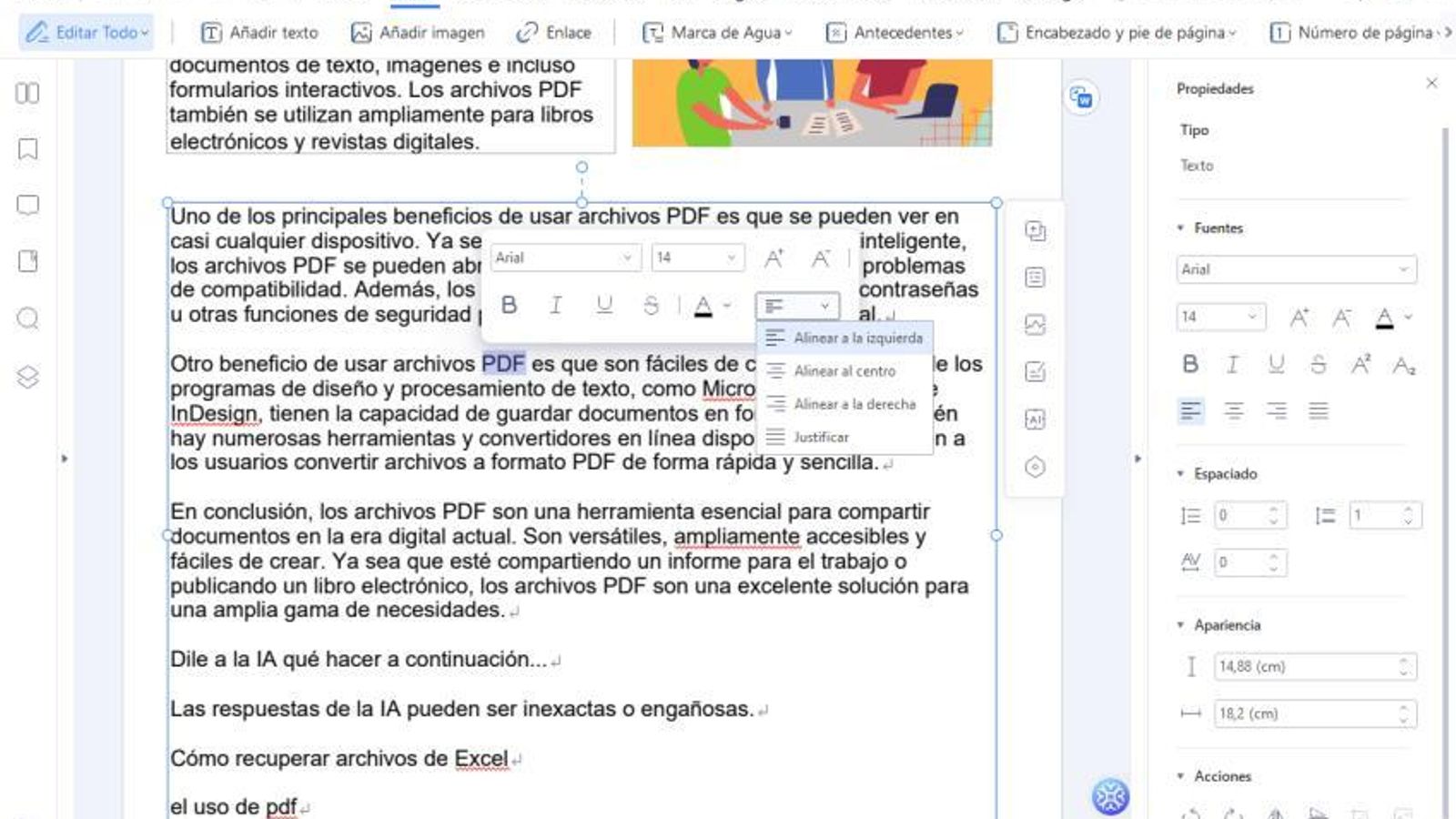Viewport: 1456px width, 819px height.
Task: Toggle italic in the floating text toolbar
Action: (x=555, y=306)
